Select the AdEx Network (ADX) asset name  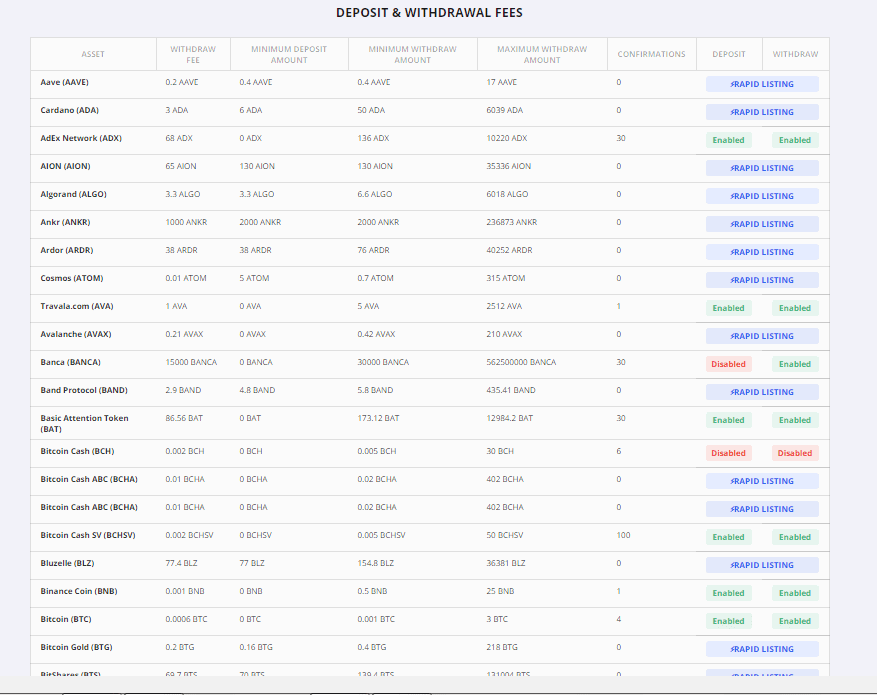(x=81, y=138)
